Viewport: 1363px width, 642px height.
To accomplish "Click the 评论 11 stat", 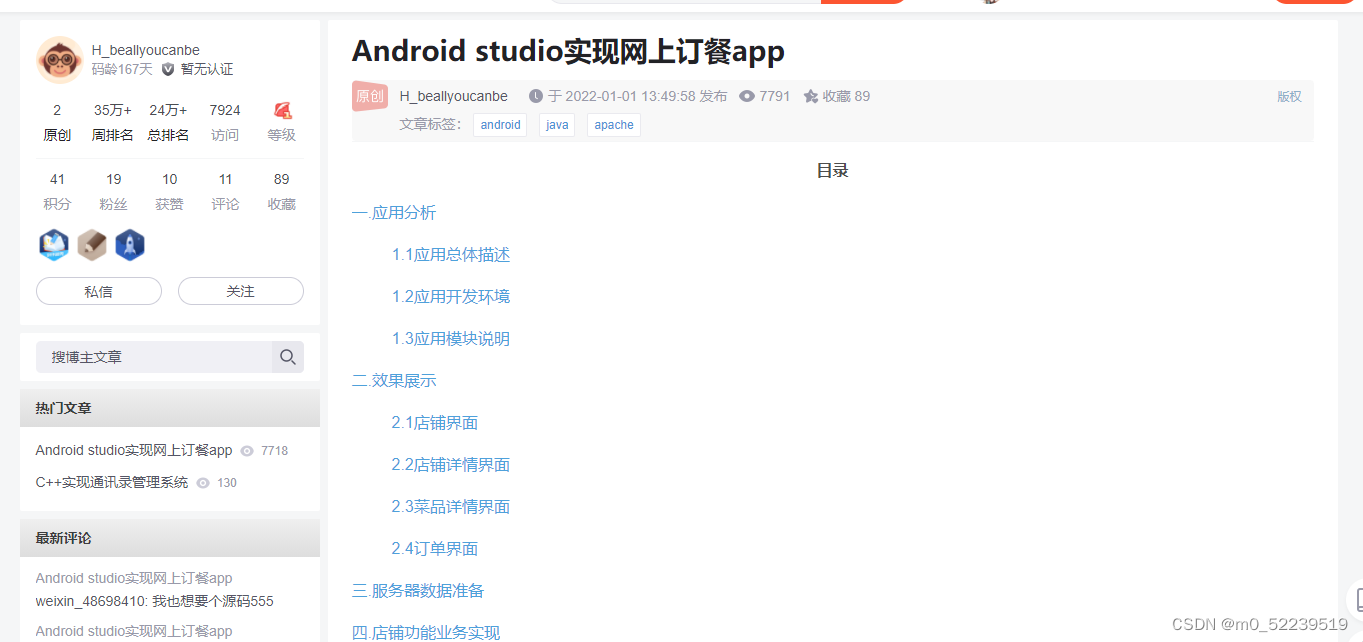I will pyautogui.click(x=225, y=191).
